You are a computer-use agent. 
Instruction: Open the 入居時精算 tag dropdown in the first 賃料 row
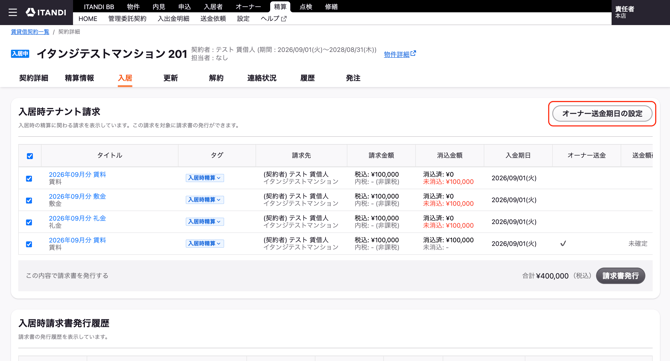coord(205,178)
